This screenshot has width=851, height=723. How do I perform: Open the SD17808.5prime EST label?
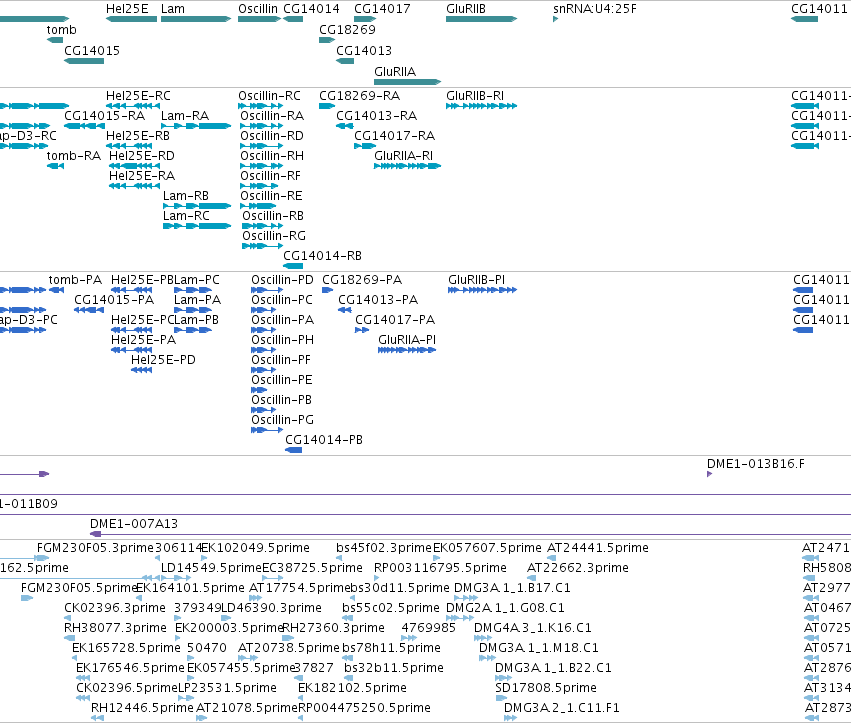pos(546,688)
